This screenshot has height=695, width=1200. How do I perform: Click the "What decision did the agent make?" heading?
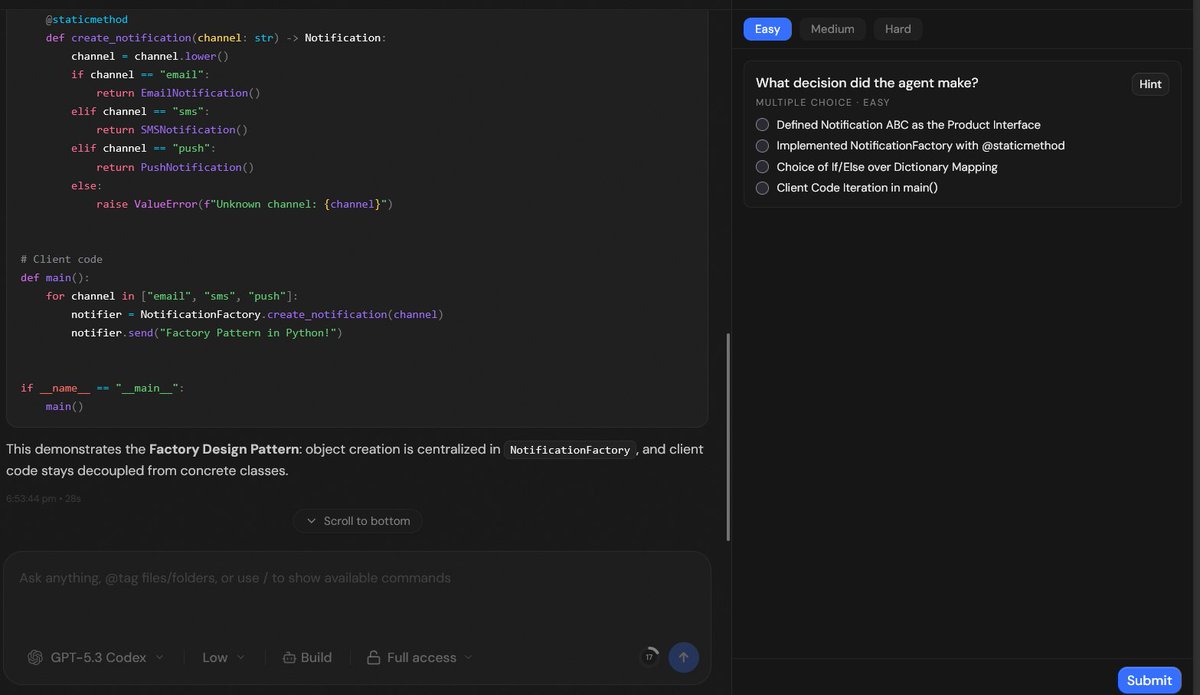click(x=867, y=83)
